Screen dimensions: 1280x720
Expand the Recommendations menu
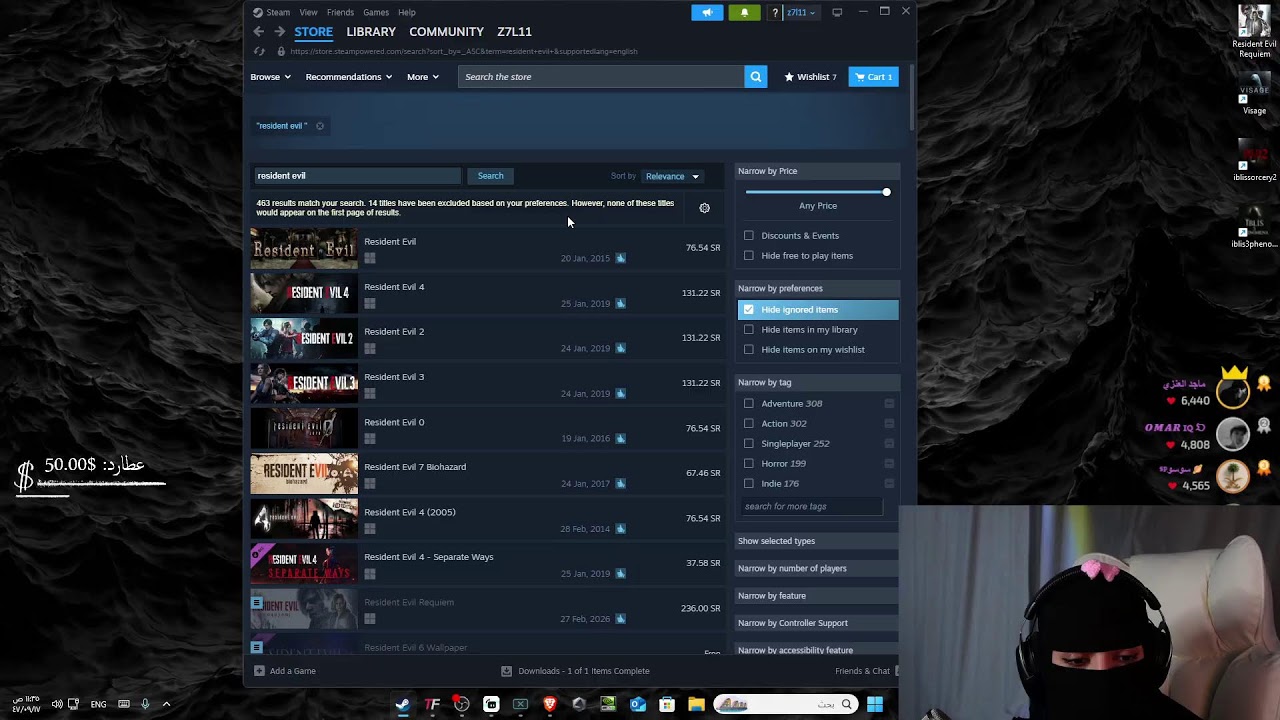tap(348, 77)
